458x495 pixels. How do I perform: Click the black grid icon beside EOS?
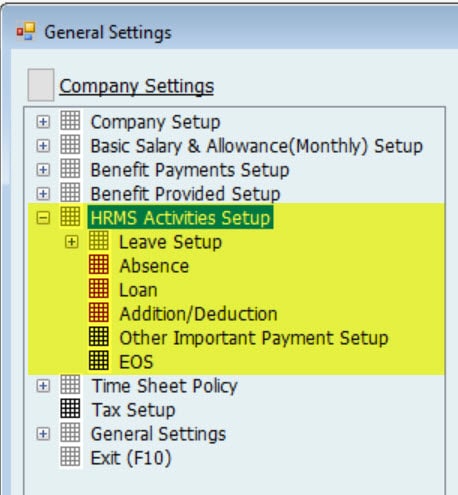click(99, 361)
